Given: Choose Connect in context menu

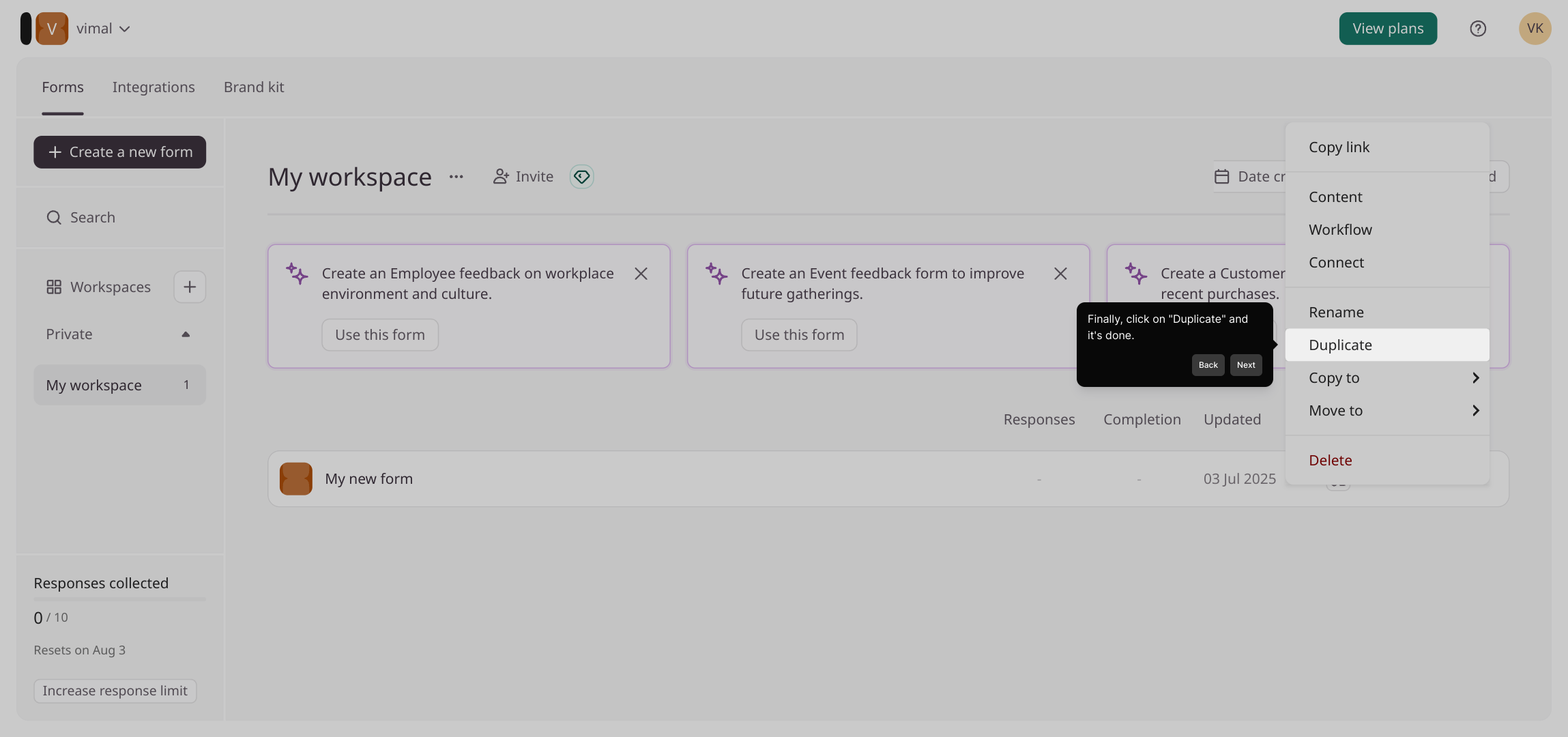Looking at the screenshot, I should tap(1387, 263).
